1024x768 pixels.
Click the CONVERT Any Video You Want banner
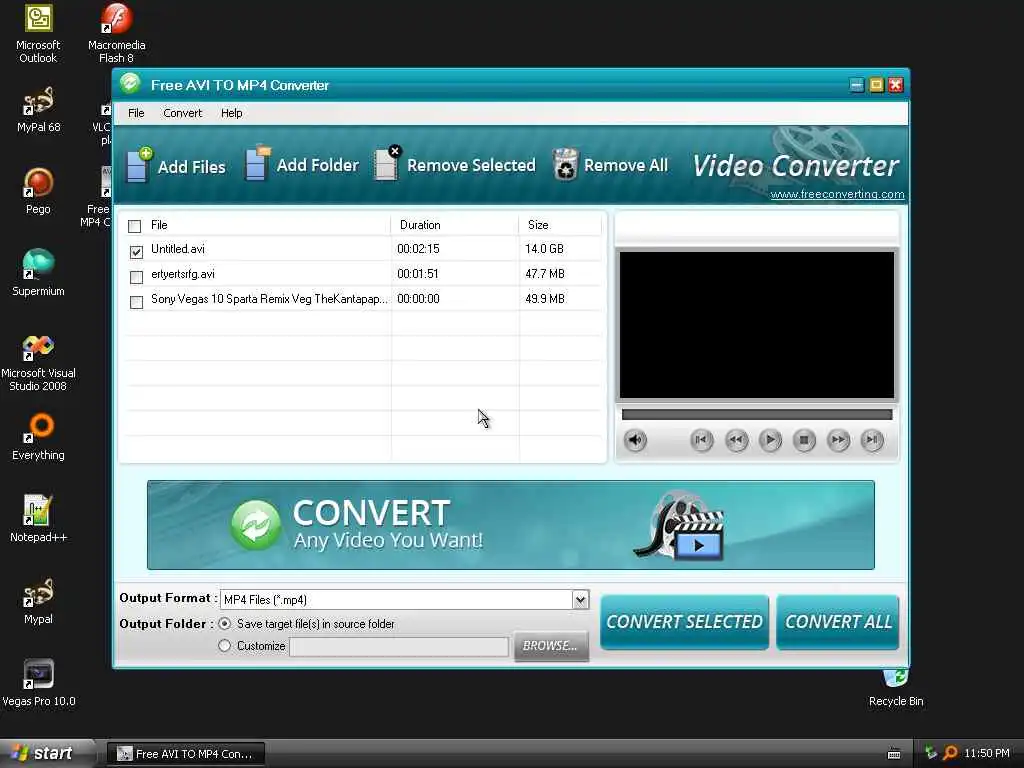tap(511, 525)
